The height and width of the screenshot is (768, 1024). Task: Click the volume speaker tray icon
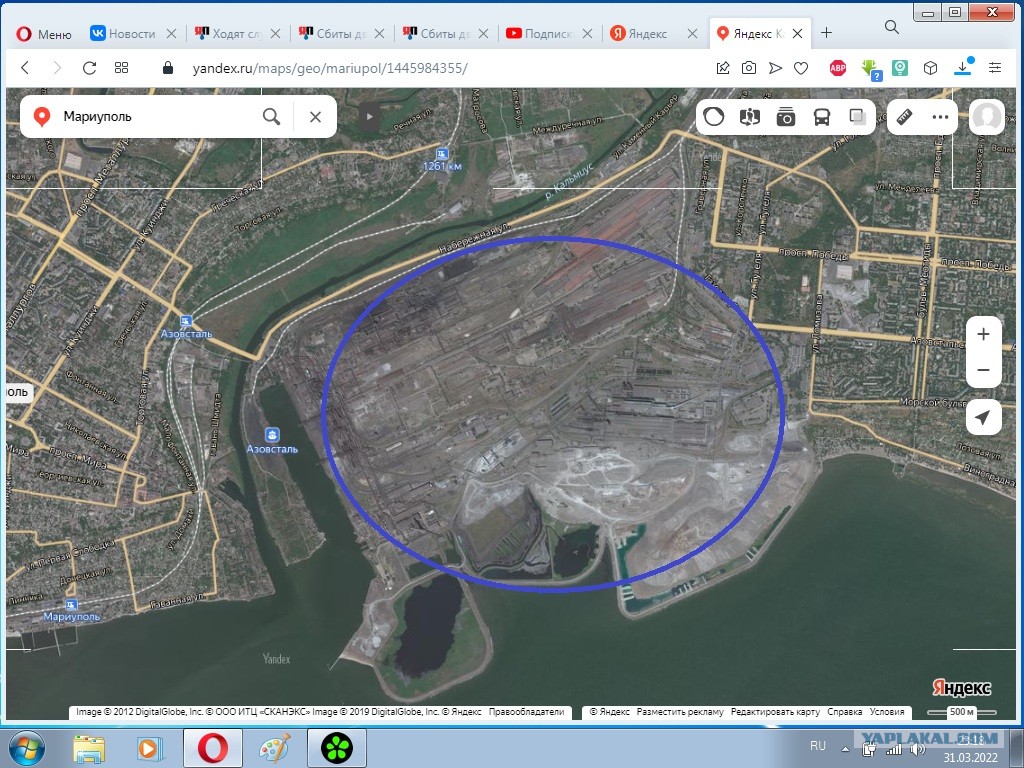[x=918, y=749]
